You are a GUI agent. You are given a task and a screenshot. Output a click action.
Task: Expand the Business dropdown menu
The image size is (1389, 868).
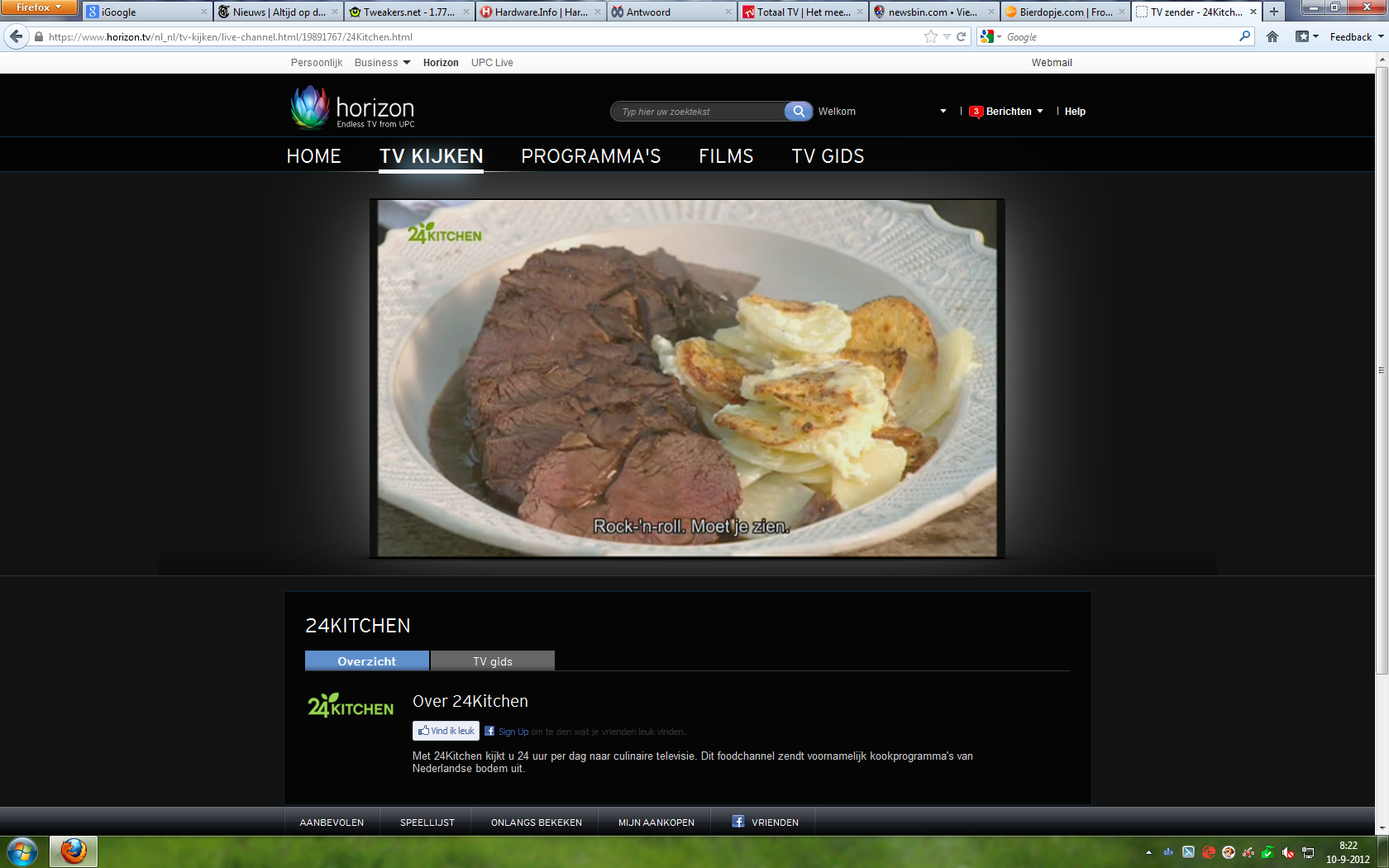coord(382,63)
